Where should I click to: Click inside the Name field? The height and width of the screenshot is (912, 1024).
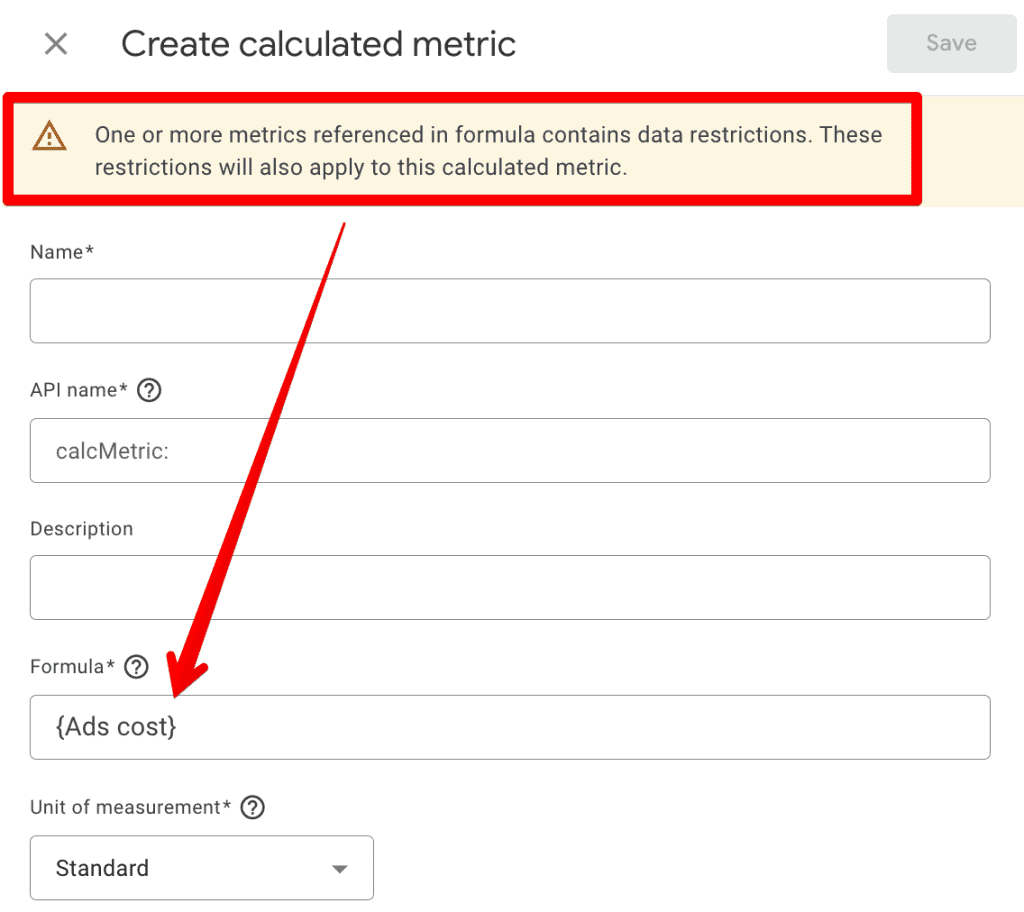point(510,311)
